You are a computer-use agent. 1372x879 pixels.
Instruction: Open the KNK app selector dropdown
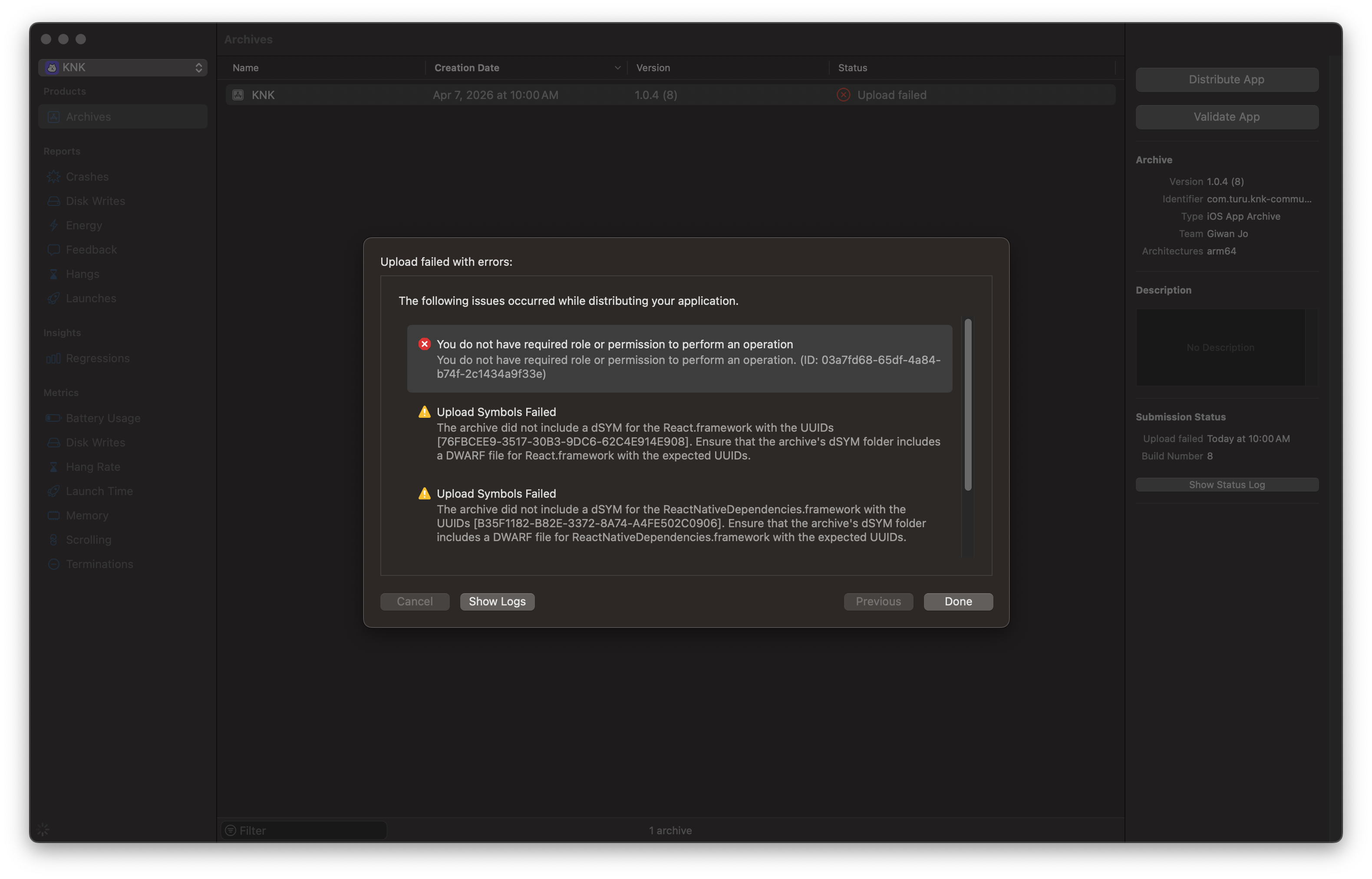pos(122,67)
